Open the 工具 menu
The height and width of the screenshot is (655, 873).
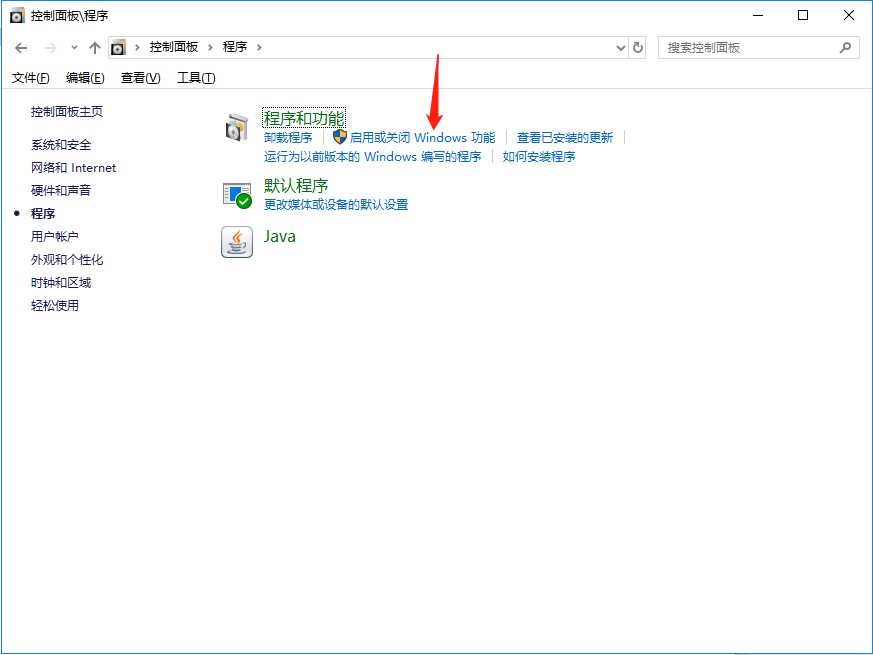coord(196,77)
